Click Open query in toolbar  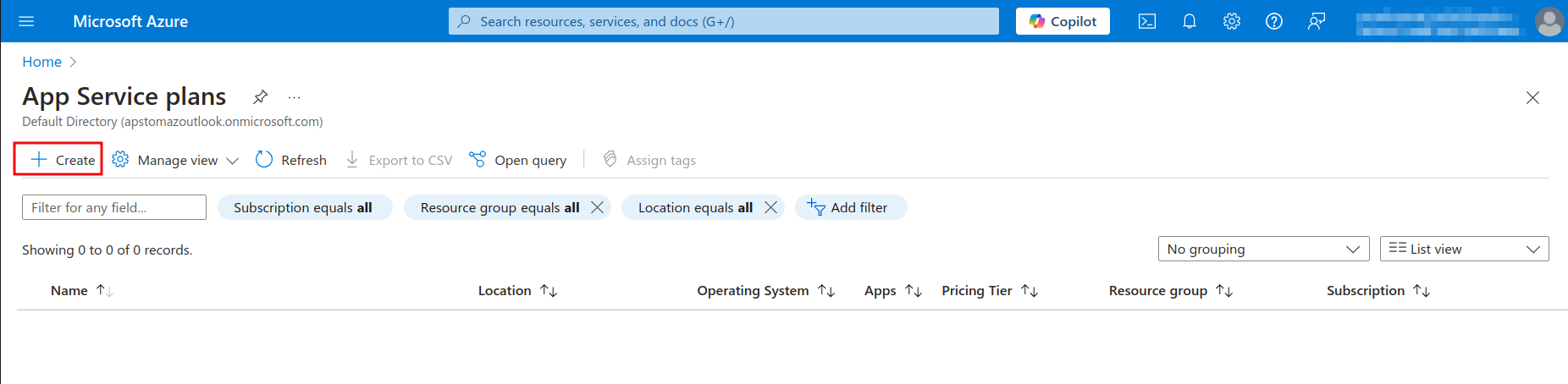click(518, 160)
